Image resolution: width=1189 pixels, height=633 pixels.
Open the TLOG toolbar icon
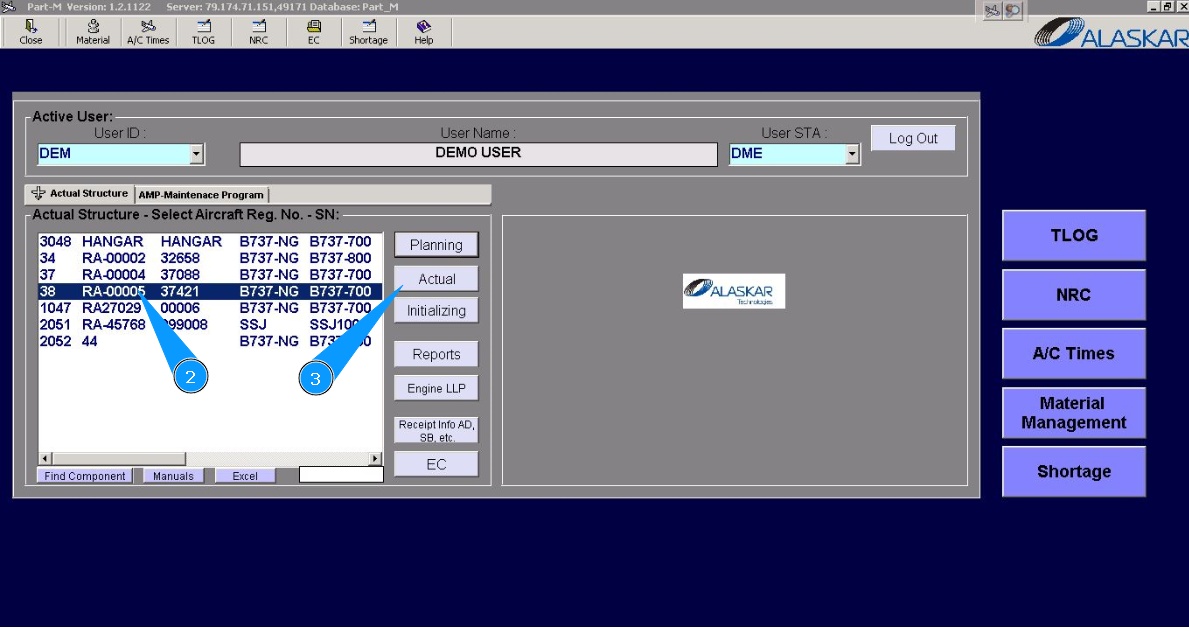click(203, 33)
